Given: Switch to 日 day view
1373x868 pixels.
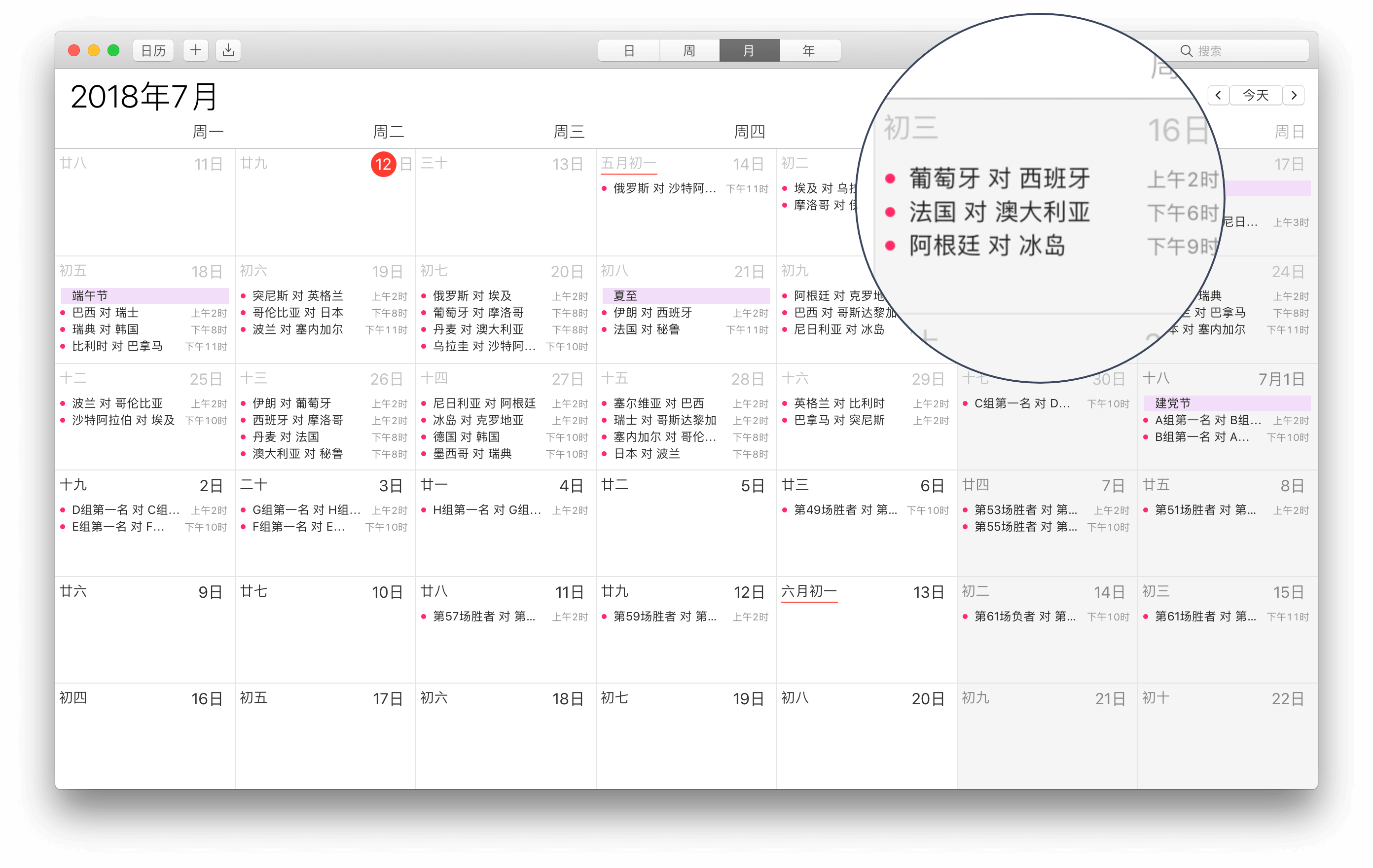Looking at the screenshot, I should [x=629, y=50].
